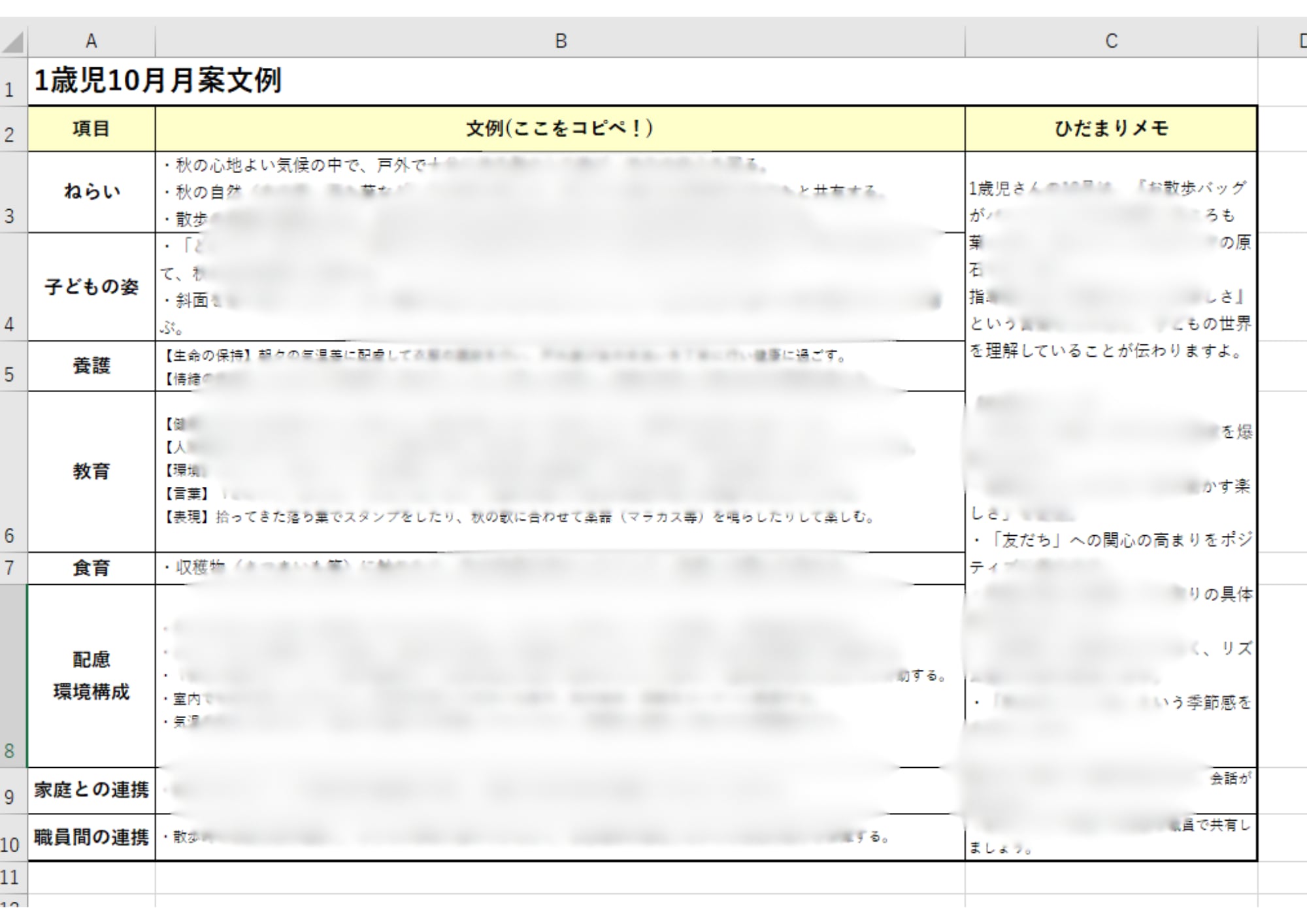Click the 文例(ここをコピペ！) header cell
Viewport: 1307px width, 924px height.
[560, 129]
